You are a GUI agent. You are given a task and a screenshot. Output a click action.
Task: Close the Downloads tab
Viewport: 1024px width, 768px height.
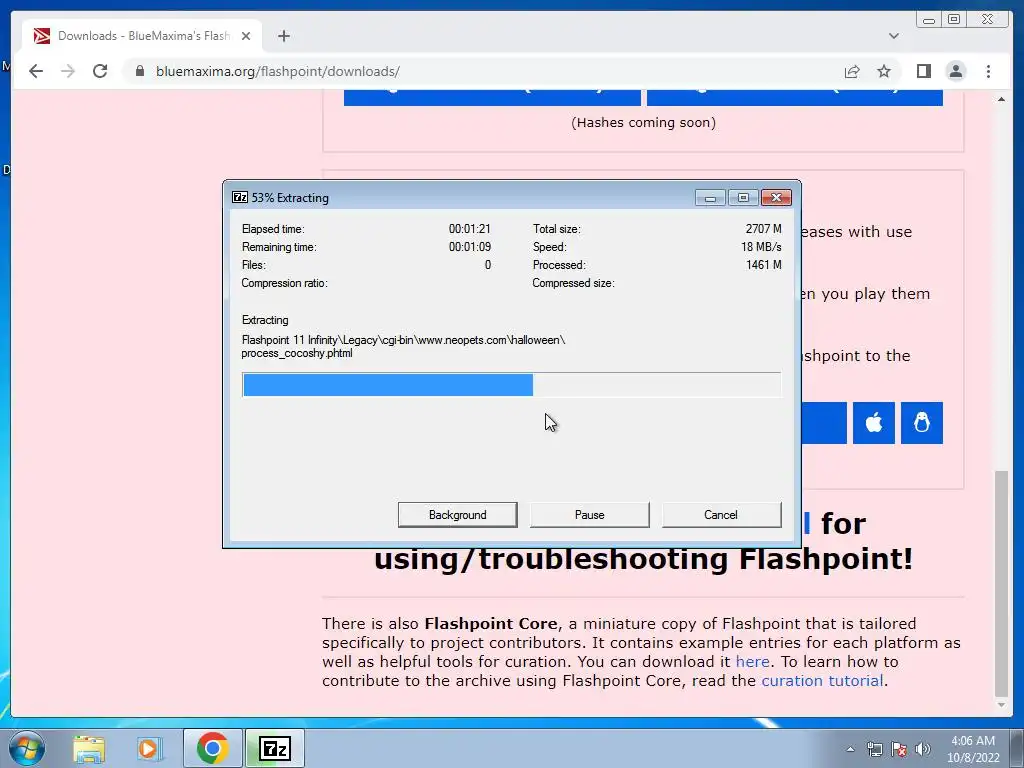[x=246, y=36]
